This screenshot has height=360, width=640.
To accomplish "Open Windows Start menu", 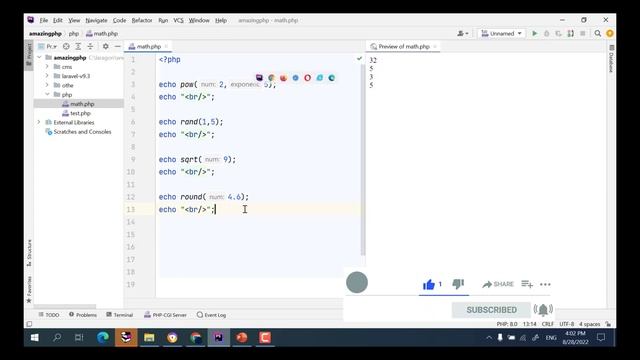I will [35, 338].
